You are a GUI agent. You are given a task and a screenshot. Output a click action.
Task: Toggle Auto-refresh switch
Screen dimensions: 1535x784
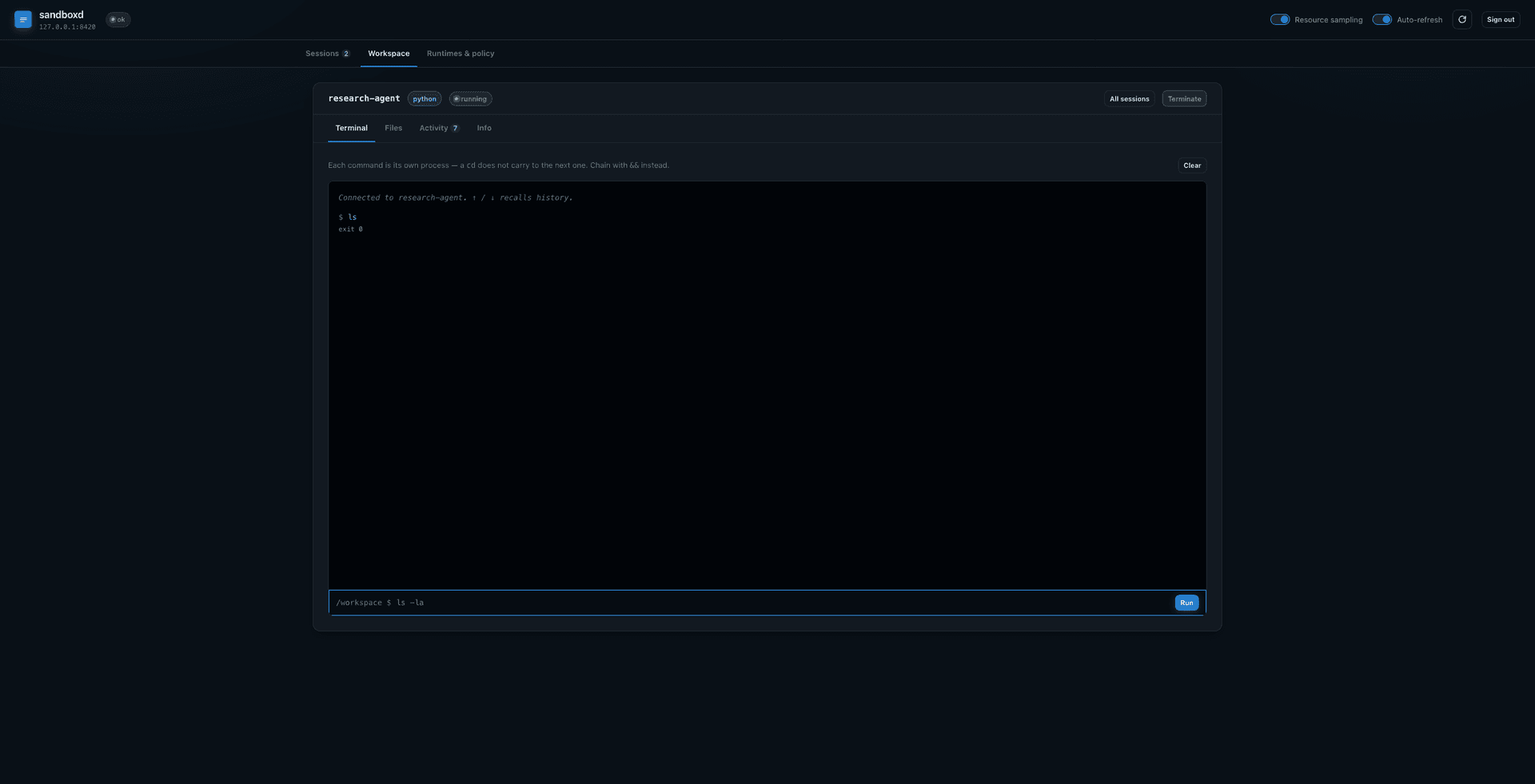(x=1382, y=20)
